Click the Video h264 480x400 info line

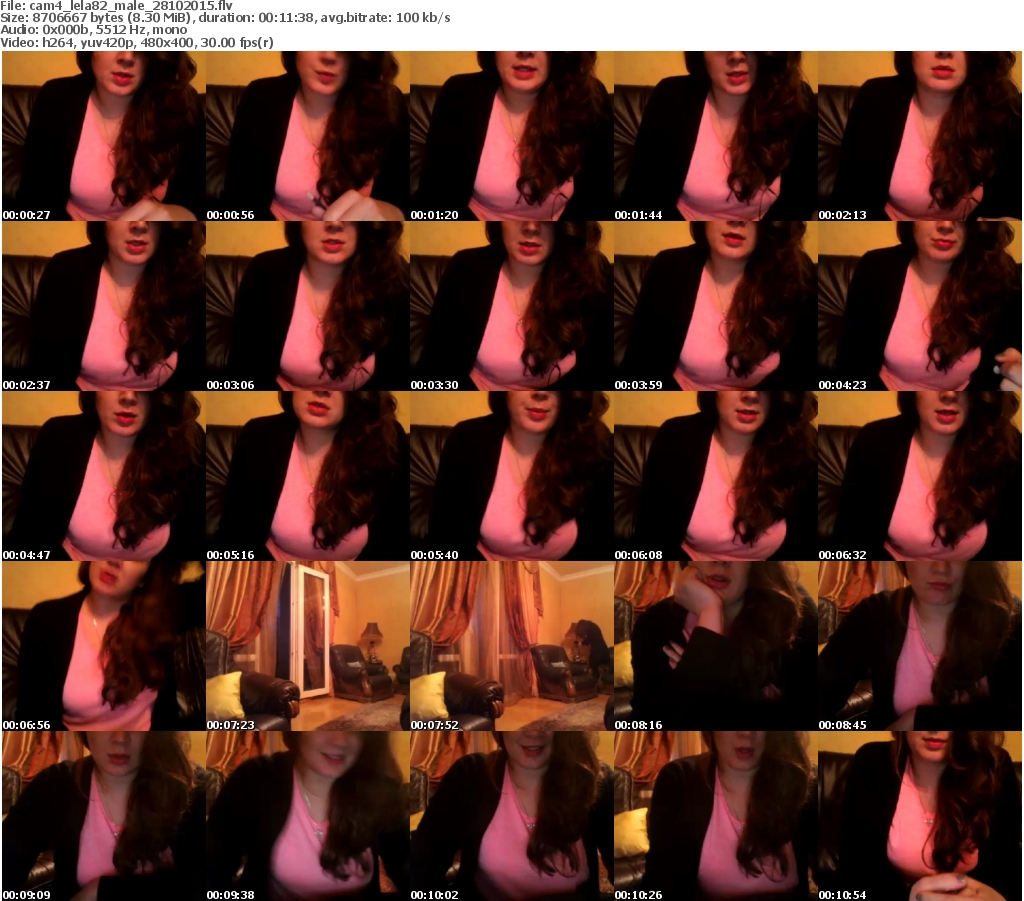(x=136, y=42)
